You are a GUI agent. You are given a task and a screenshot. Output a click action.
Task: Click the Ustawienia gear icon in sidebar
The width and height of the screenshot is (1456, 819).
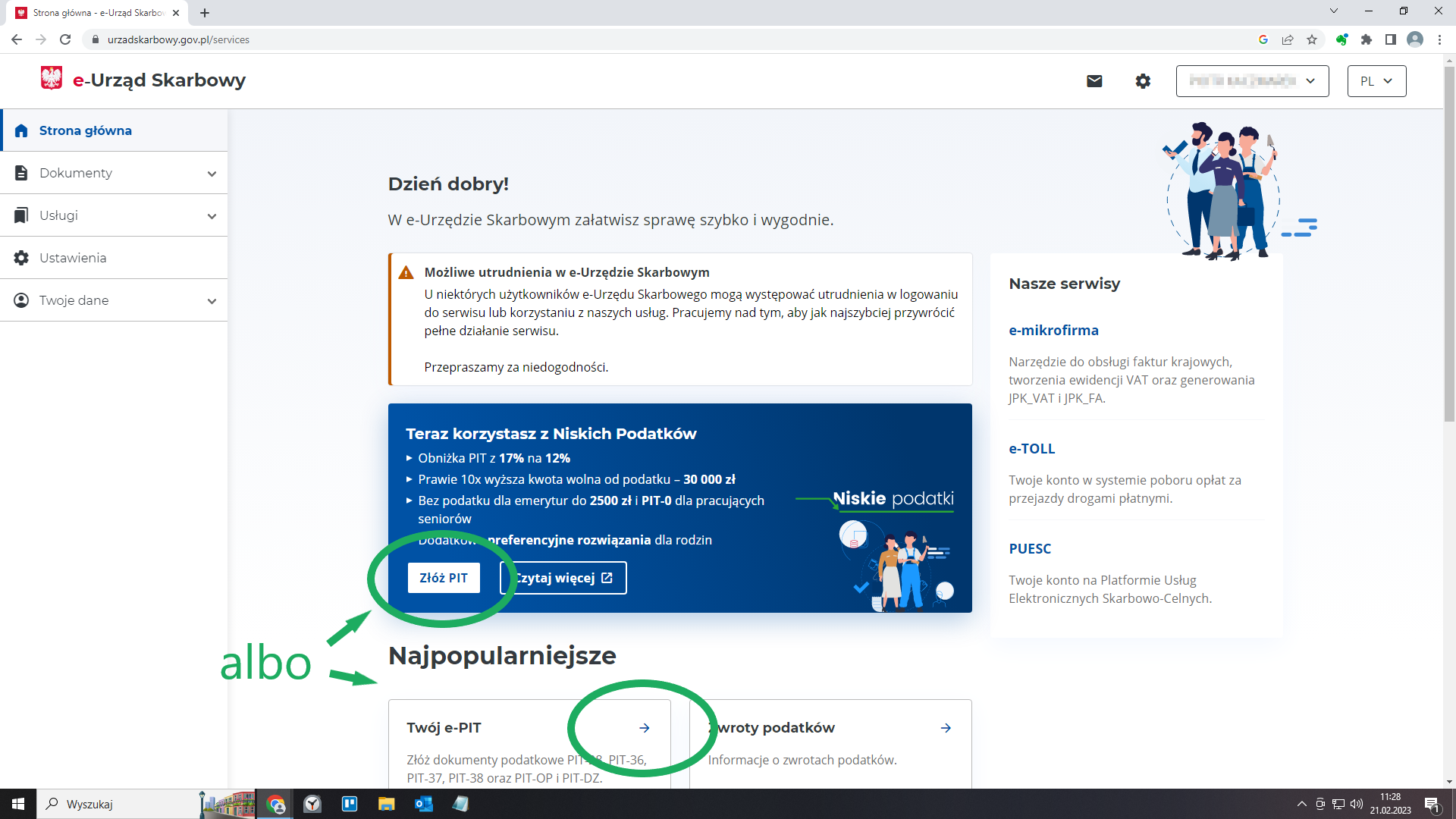point(21,258)
